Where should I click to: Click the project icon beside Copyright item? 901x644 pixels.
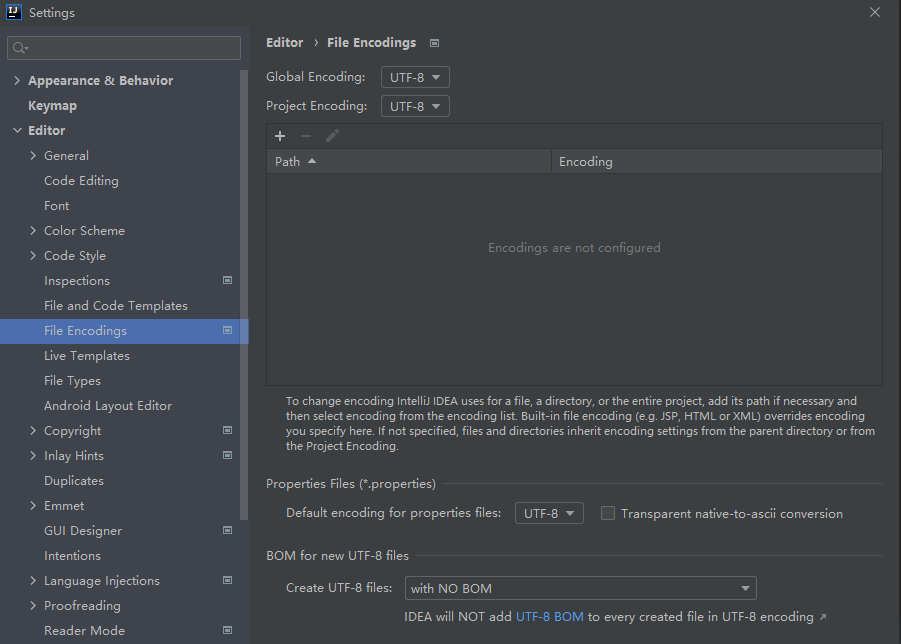(x=228, y=430)
